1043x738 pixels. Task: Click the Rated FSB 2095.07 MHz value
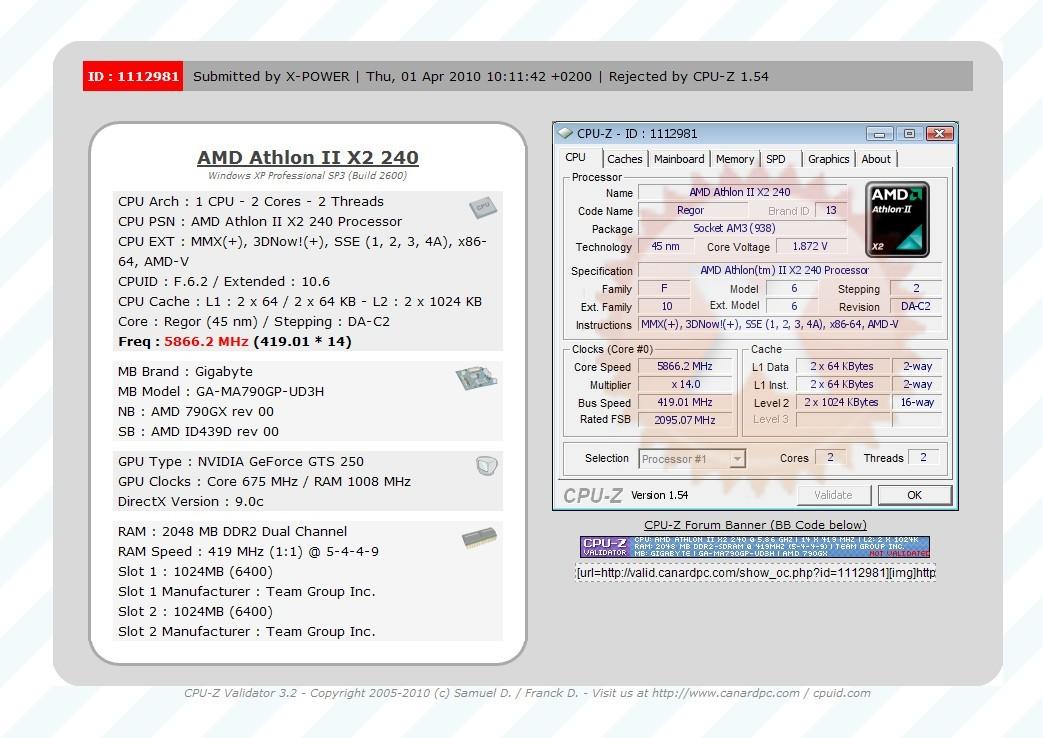pos(684,420)
